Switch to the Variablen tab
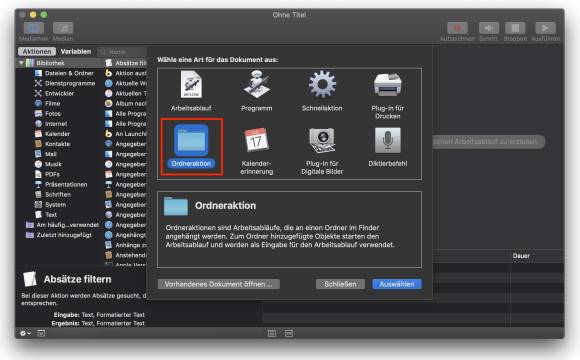Screen dimensions: 580x360 76,51
